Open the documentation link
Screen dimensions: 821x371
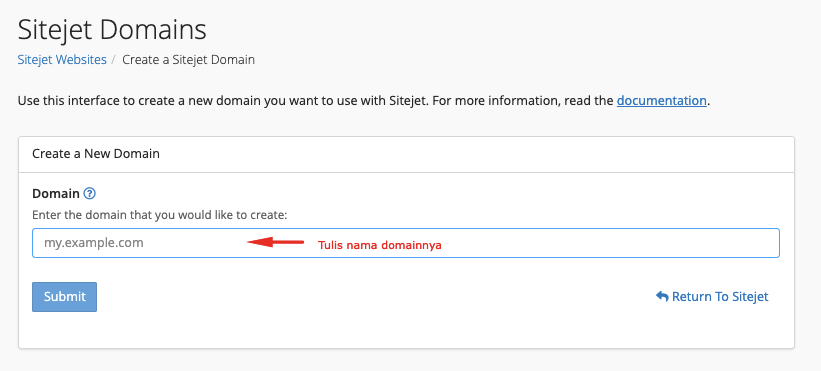tap(661, 100)
